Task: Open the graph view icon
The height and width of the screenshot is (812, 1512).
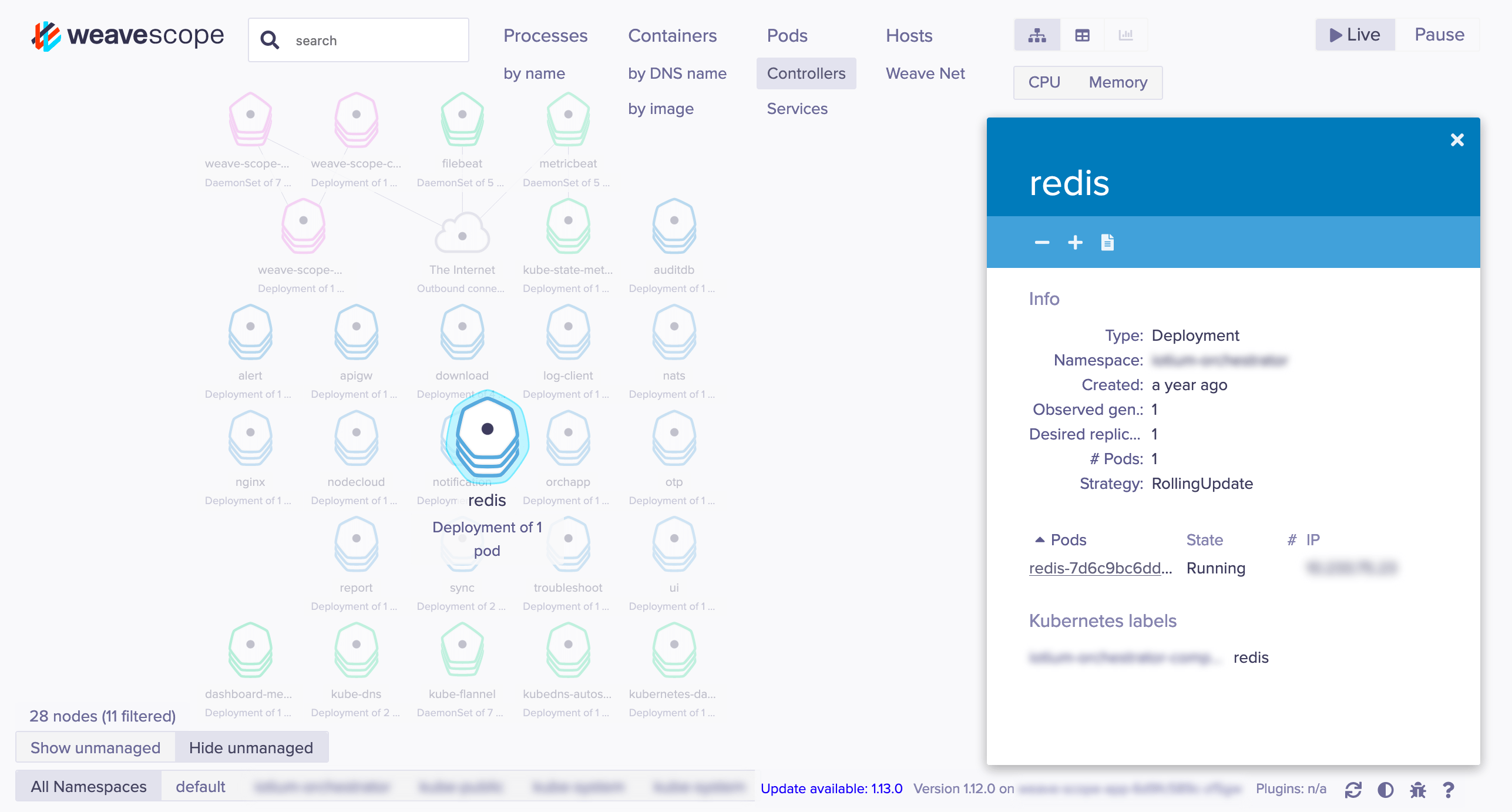Action: click(1037, 35)
